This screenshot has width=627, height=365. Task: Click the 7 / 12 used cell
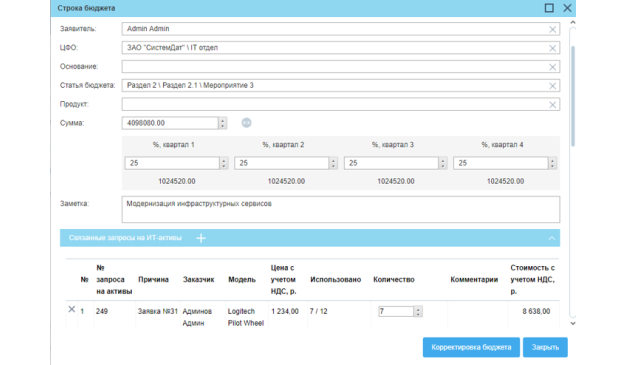click(318, 311)
